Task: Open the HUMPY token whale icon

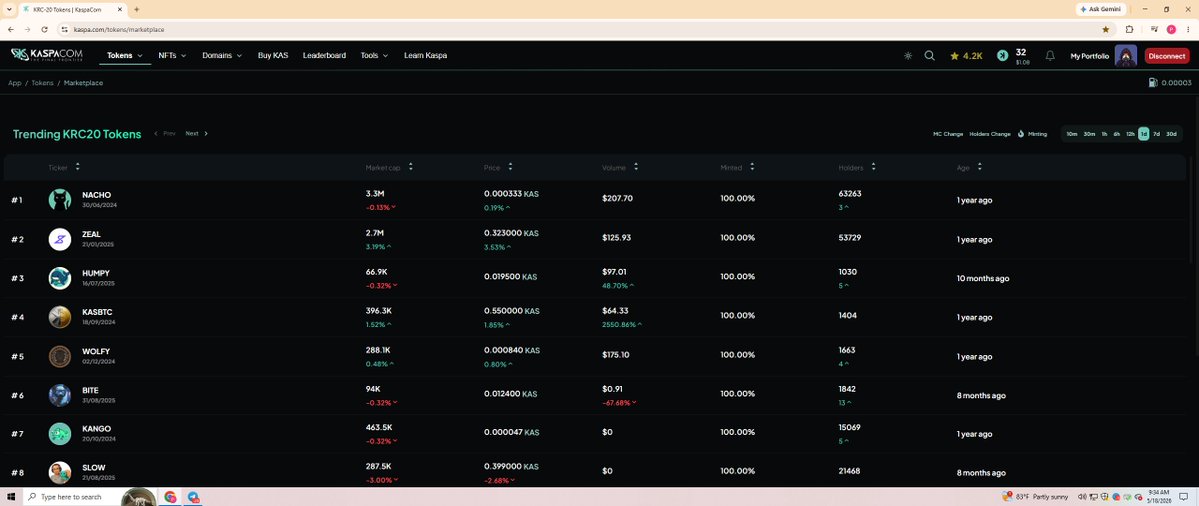Action: [x=60, y=278]
